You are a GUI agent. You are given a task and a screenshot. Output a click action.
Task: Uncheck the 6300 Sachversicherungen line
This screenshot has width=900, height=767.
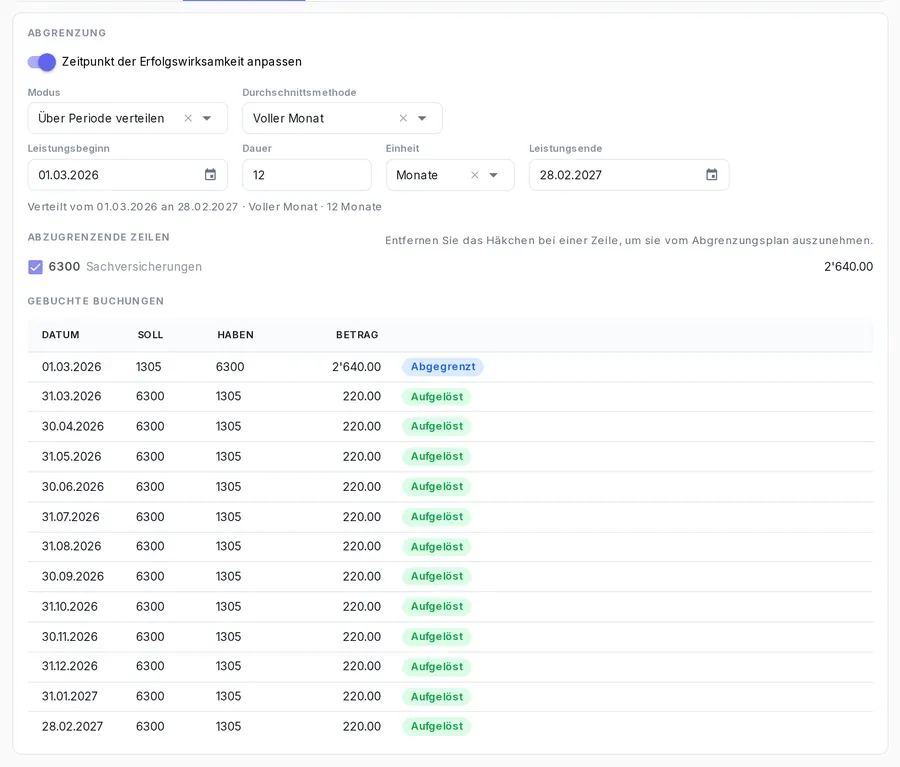(36, 267)
